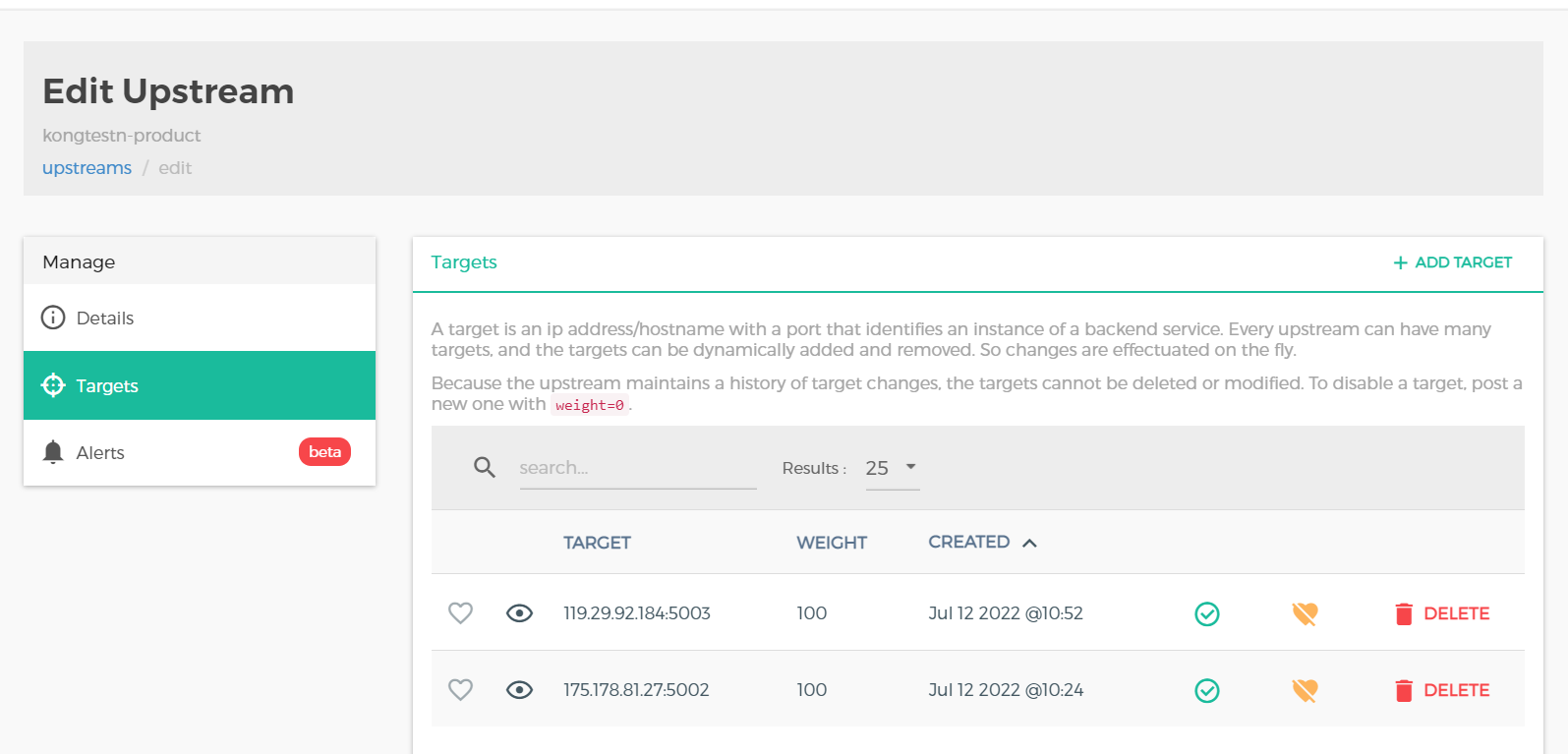Click heart icon for target 119.29.92.184:5003
This screenshot has width=1568, height=754.
460,613
